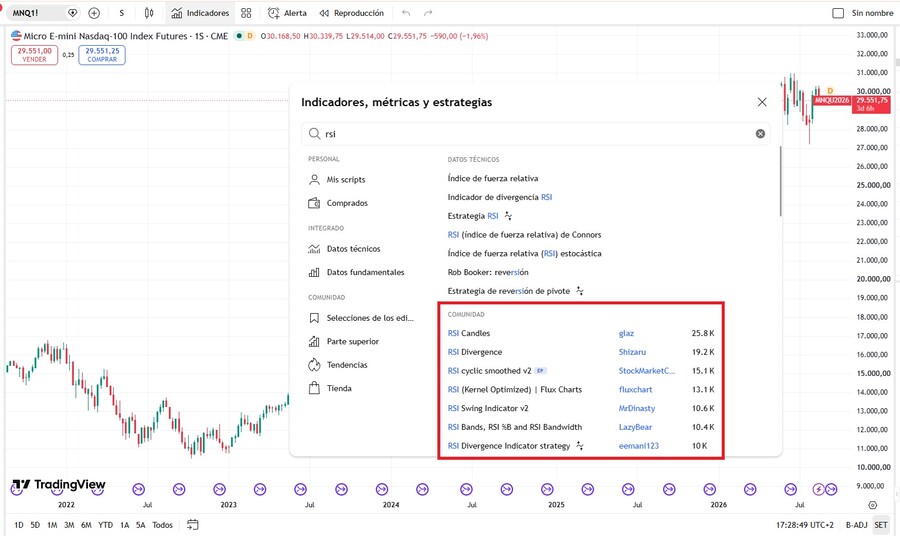Screen dimensions: 900x536
Task: Open price scale settings gear icon
Action: click(872, 505)
